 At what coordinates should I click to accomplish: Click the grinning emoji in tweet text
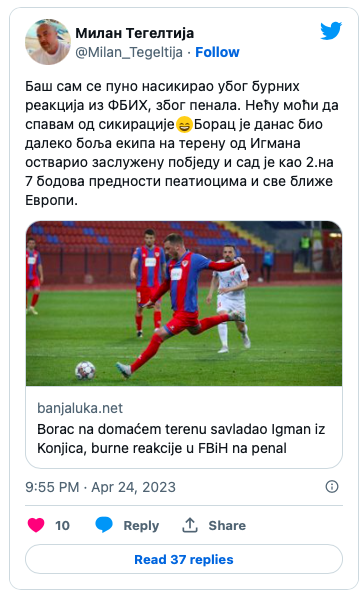[x=184, y=125]
